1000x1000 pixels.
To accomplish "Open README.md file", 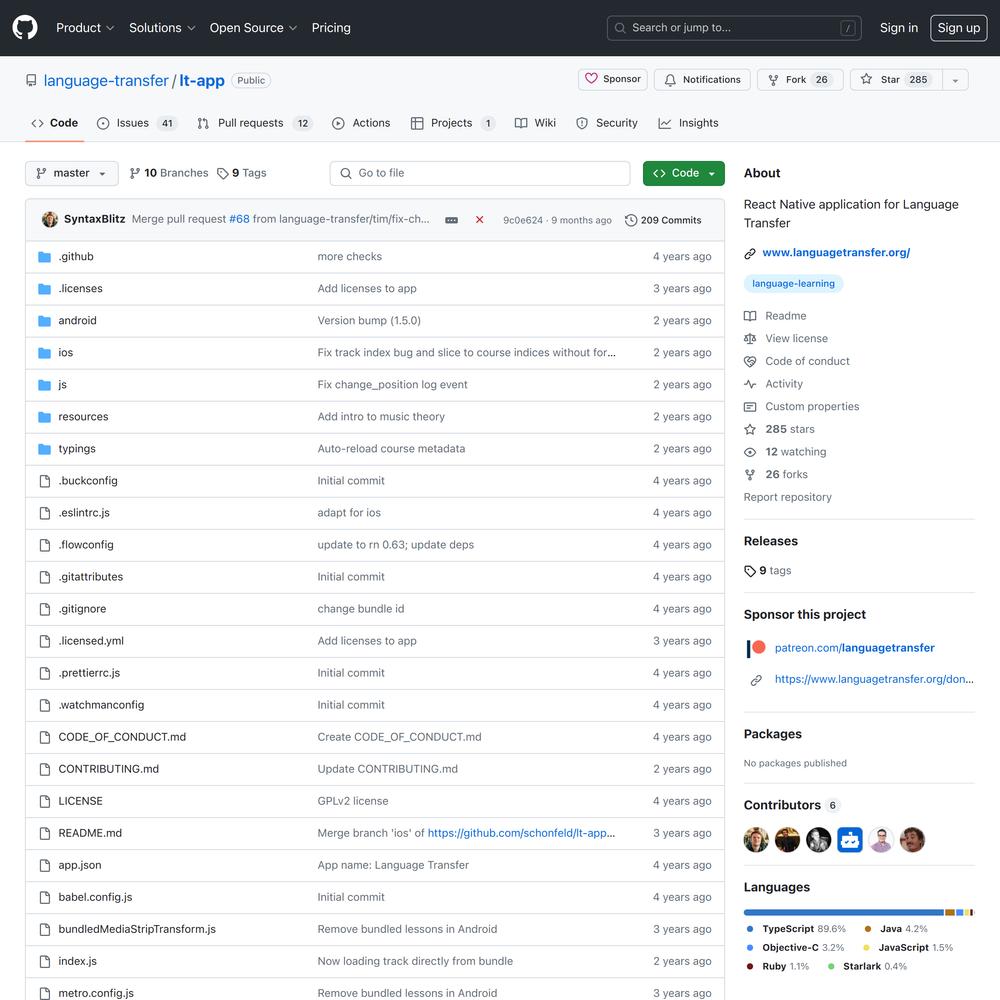I will (x=90, y=833).
